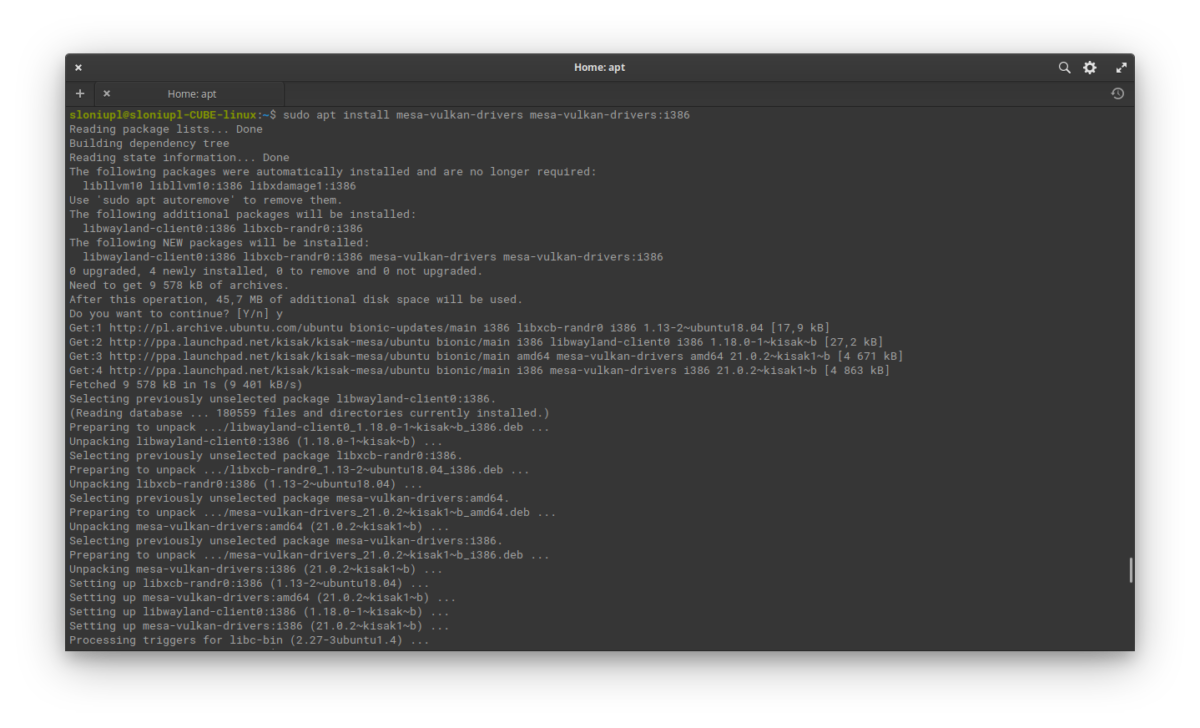Close the 'Home: apt' tab via its x

[106, 94]
